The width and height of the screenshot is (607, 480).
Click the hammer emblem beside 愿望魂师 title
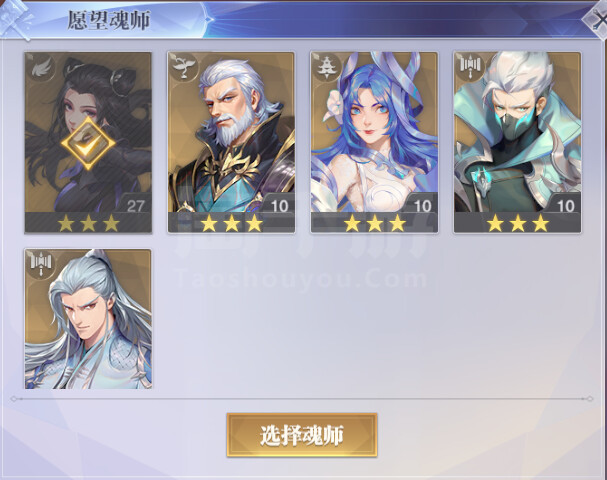click(x=15, y=19)
